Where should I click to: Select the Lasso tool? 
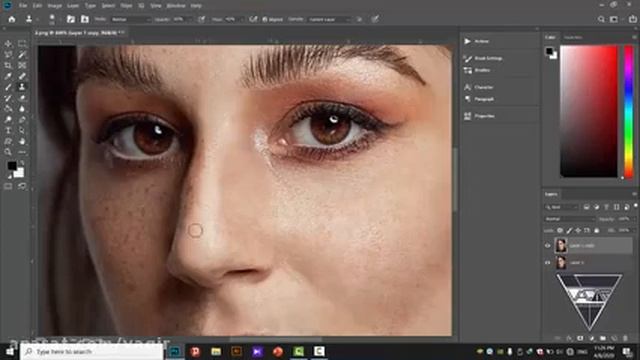coord(8,54)
